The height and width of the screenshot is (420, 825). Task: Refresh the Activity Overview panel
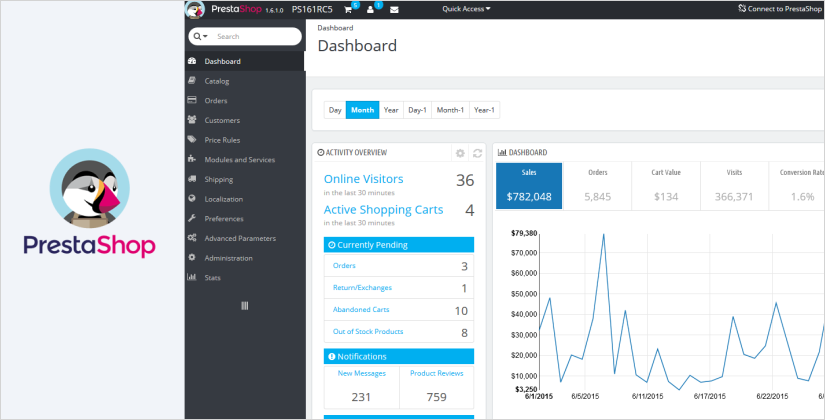coord(477,153)
